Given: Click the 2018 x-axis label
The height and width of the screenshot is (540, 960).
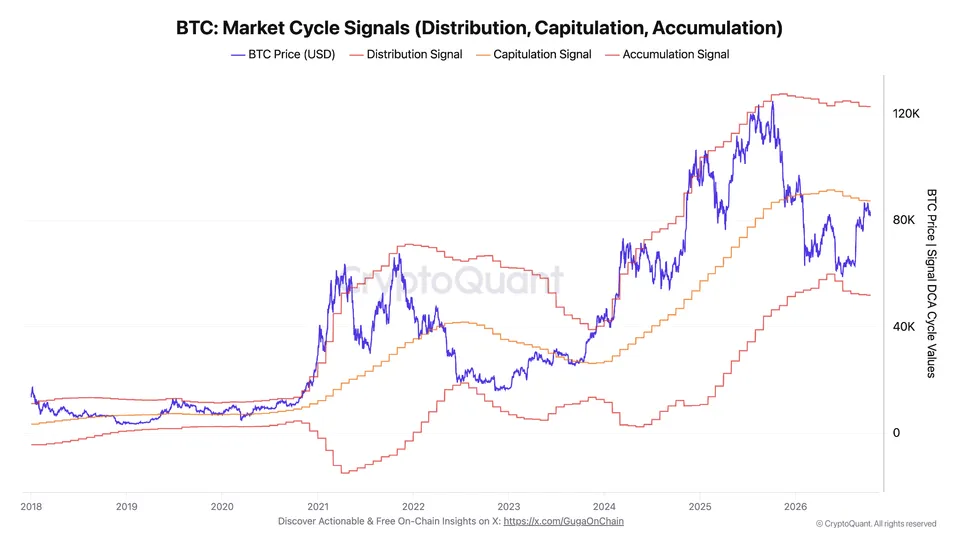Looking at the screenshot, I should [x=31, y=507].
